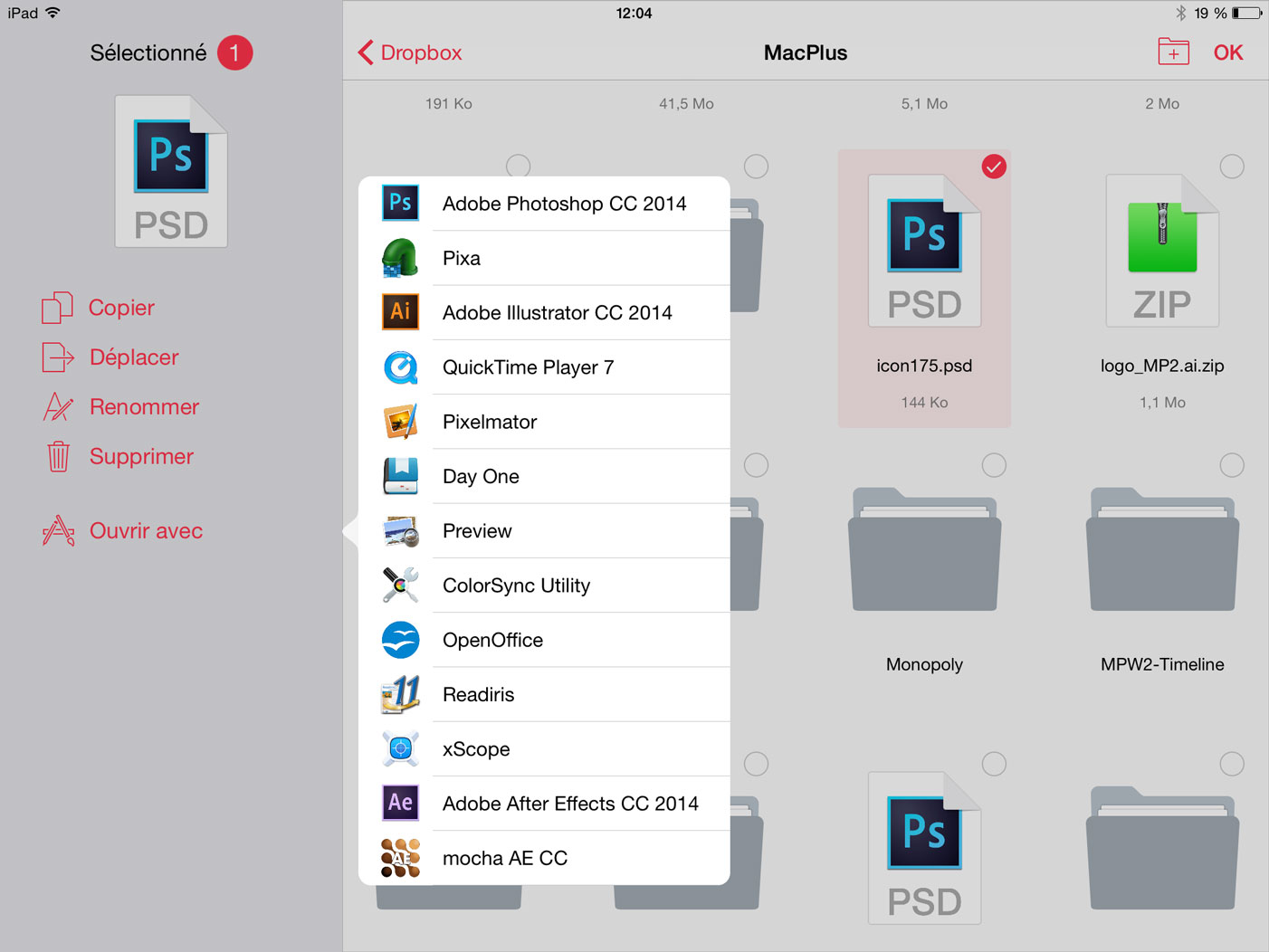Viewport: 1269px width, 952px height.
Task: Choose Adobe Illustrator CC 2014 entry
Action: point(544,312)
